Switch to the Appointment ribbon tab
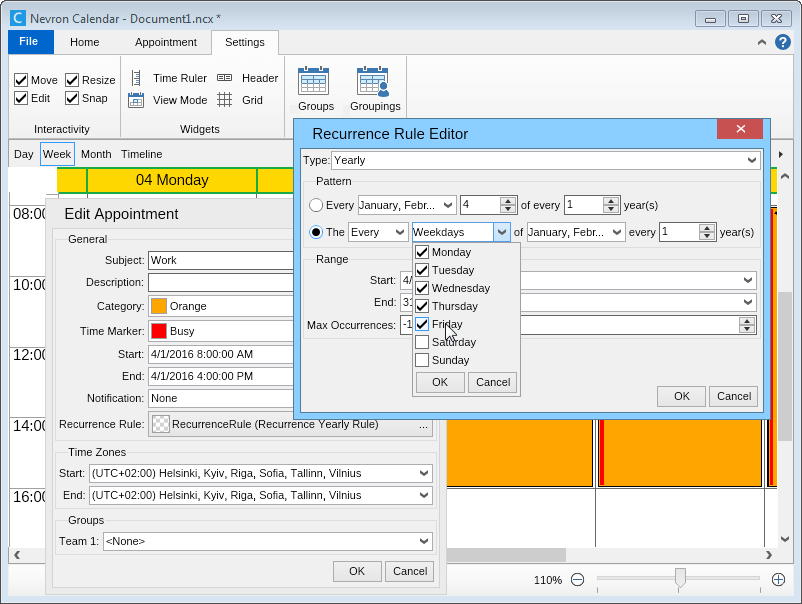802x604 pixels. 166,42
